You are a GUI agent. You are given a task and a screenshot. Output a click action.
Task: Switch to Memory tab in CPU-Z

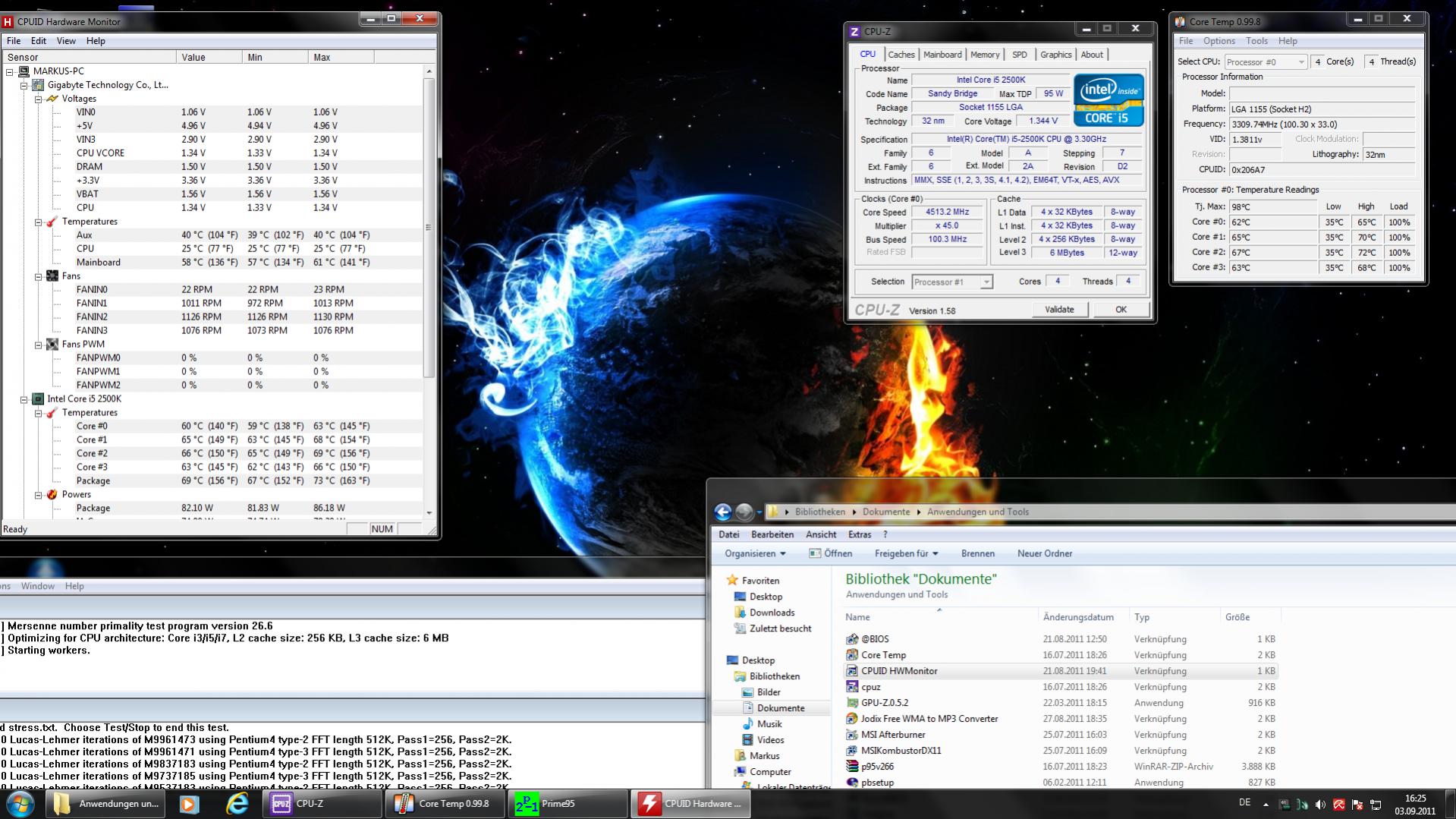tap(985, 55)
